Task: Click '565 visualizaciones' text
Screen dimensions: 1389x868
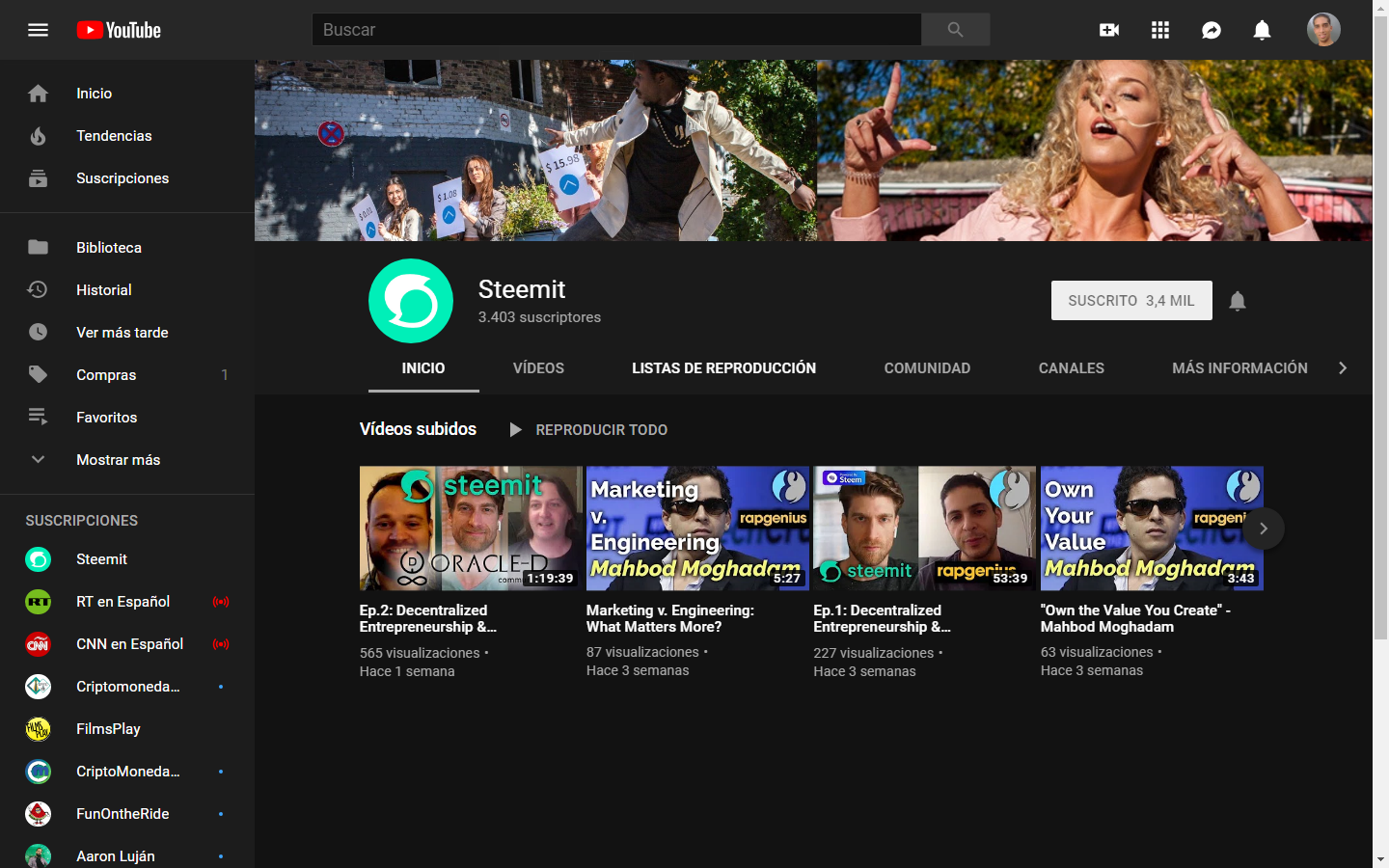Action: (420, 653)
